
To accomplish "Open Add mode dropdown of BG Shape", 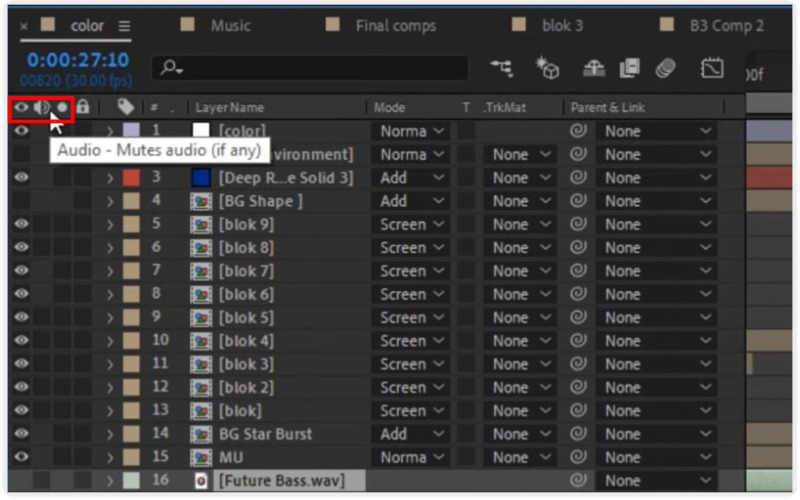I will tap(410, 201).
